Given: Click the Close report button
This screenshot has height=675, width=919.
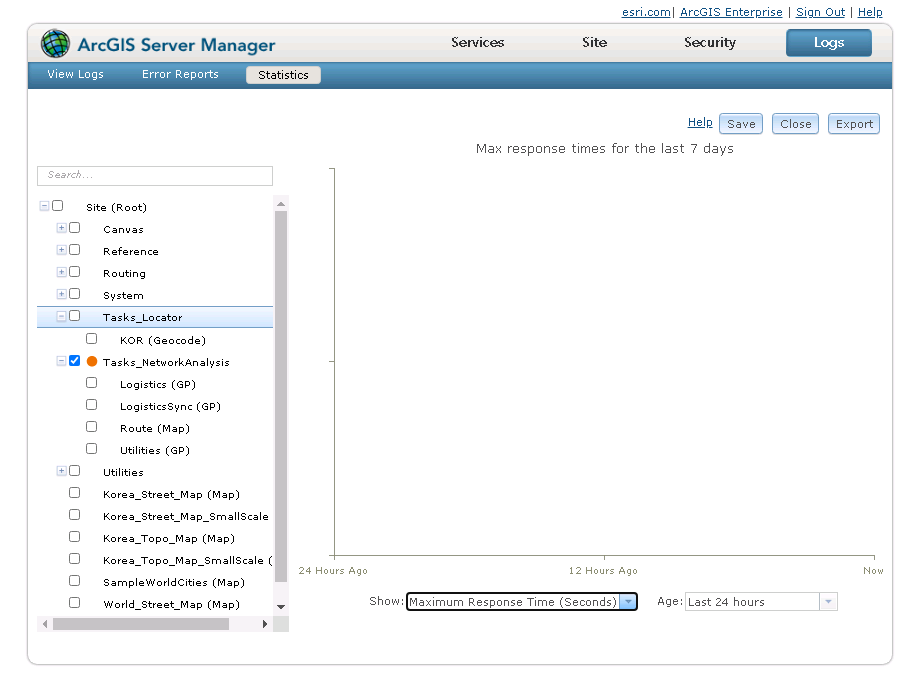Looking at the screenshot, I should (795, 124).
